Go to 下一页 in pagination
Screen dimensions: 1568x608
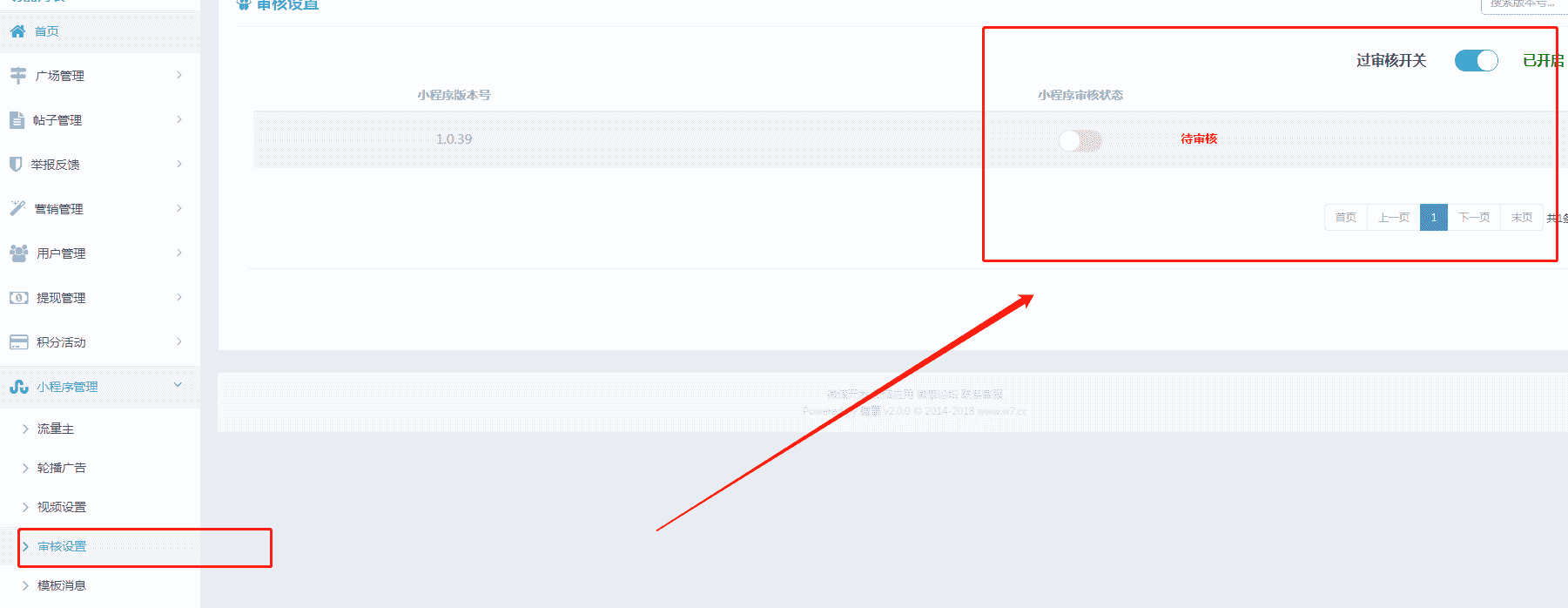pyautogui.click(x=1474, y=217)
